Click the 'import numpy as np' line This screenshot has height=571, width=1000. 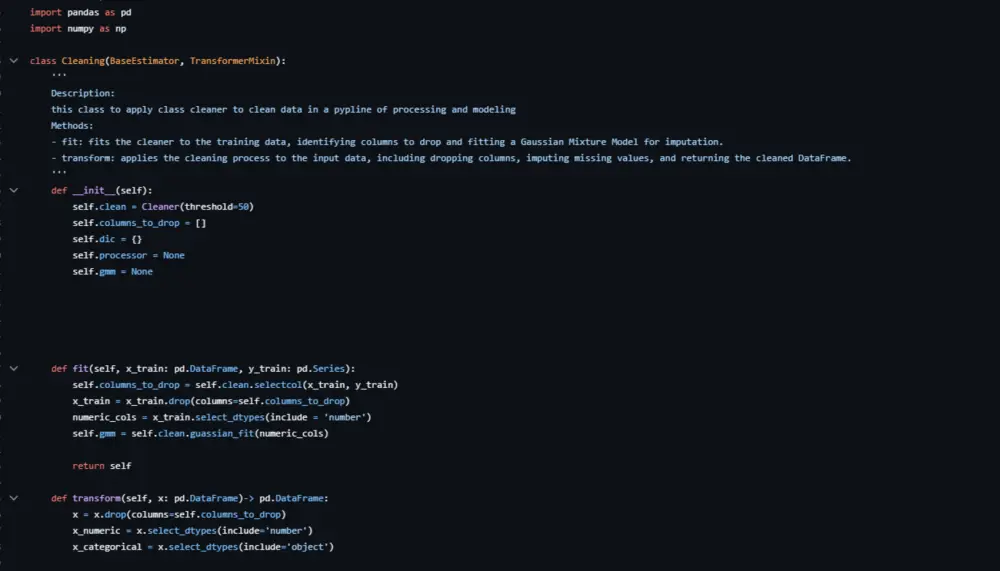tap(78, 28)
